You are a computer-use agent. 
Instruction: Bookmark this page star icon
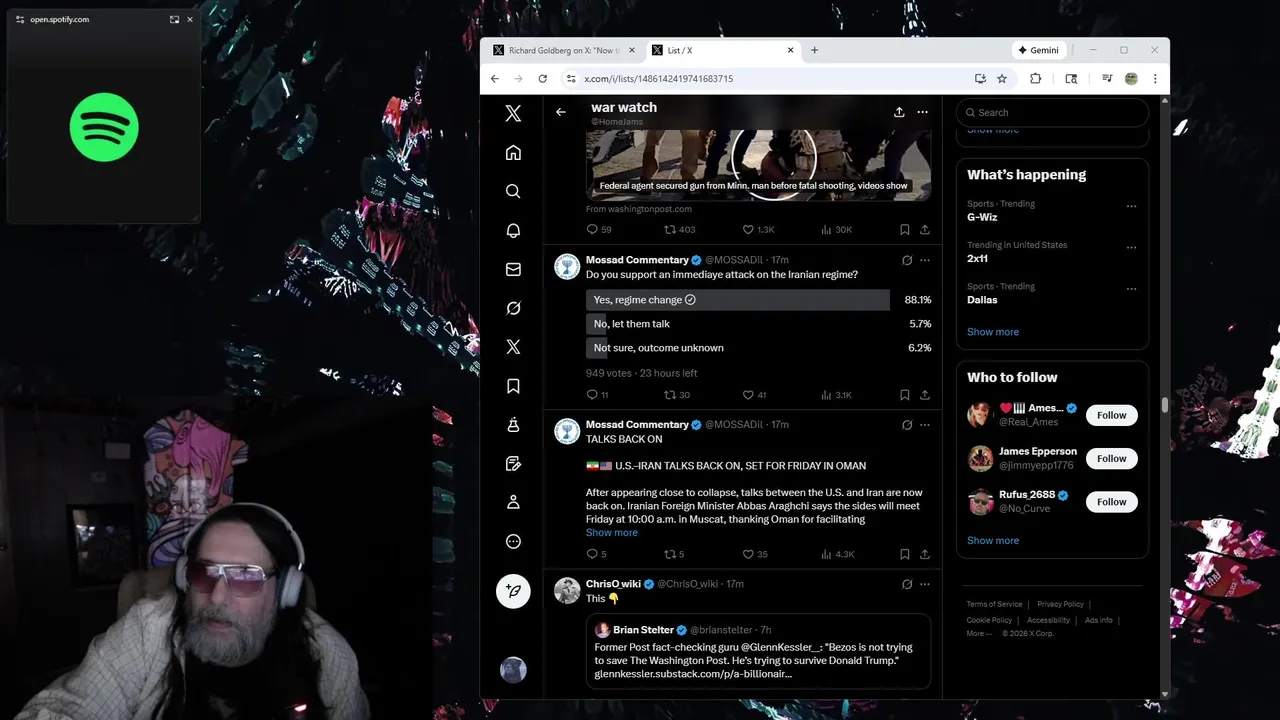click(1001, 78)
